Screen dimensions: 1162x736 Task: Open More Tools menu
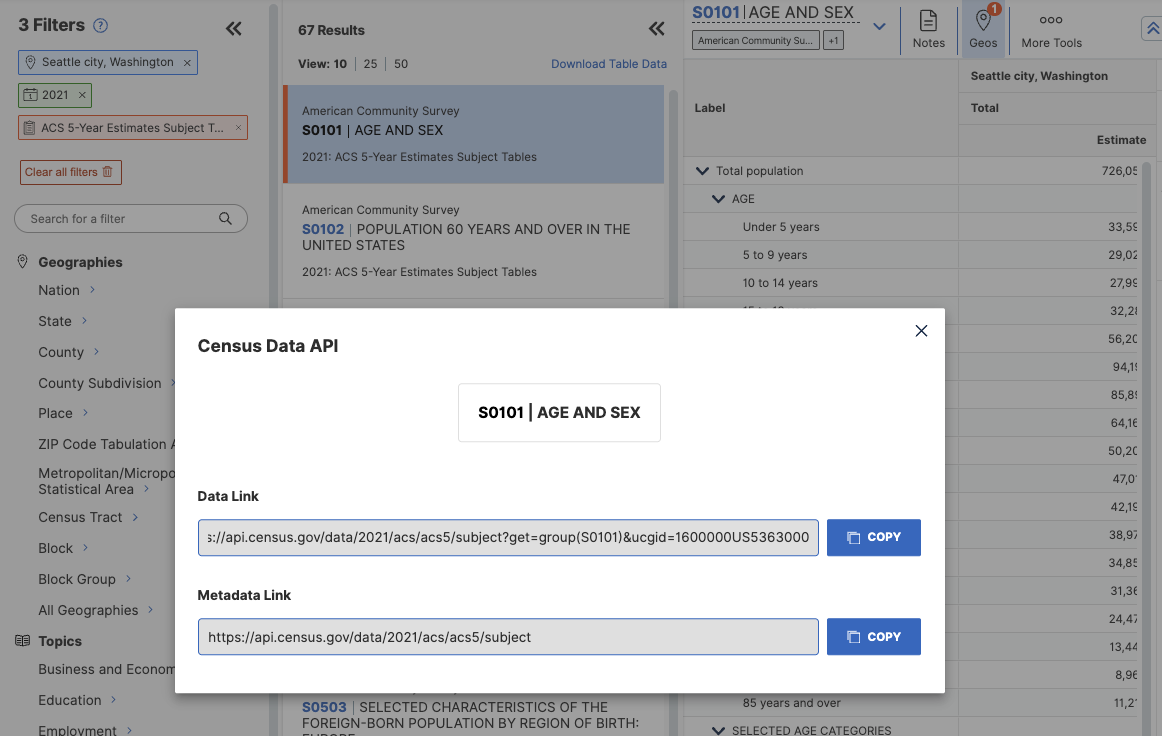point(1051,29)
